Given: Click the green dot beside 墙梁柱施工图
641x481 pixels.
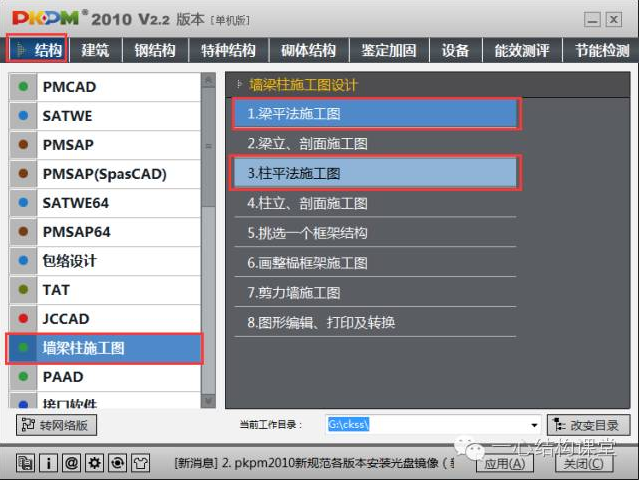Looking at the screenshot, I should [23, 348].
